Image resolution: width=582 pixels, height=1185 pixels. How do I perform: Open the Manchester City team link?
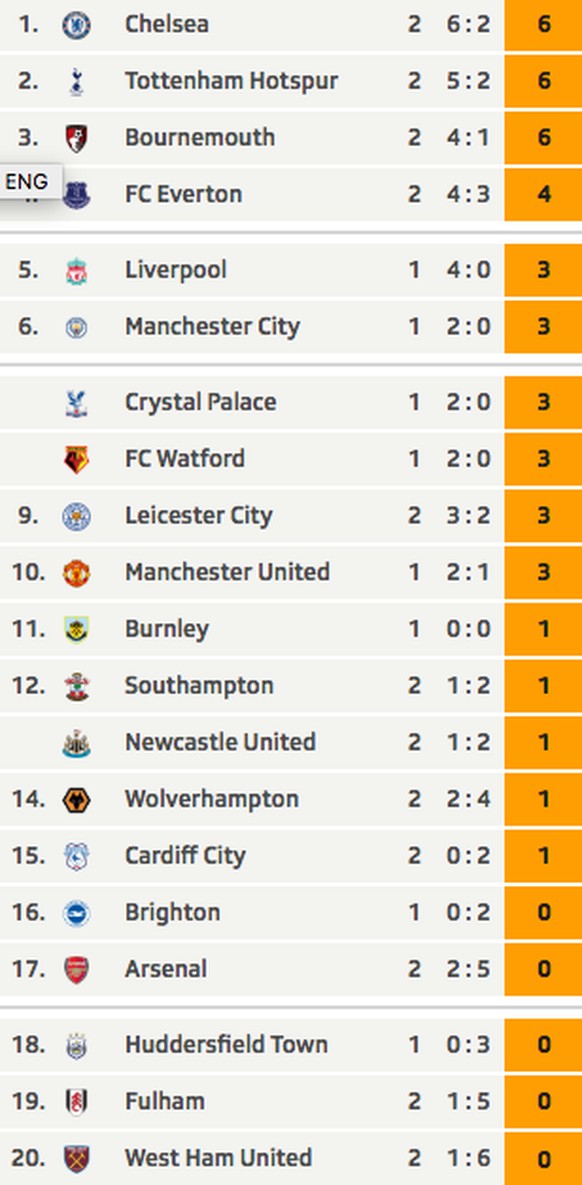click(212, 326)
